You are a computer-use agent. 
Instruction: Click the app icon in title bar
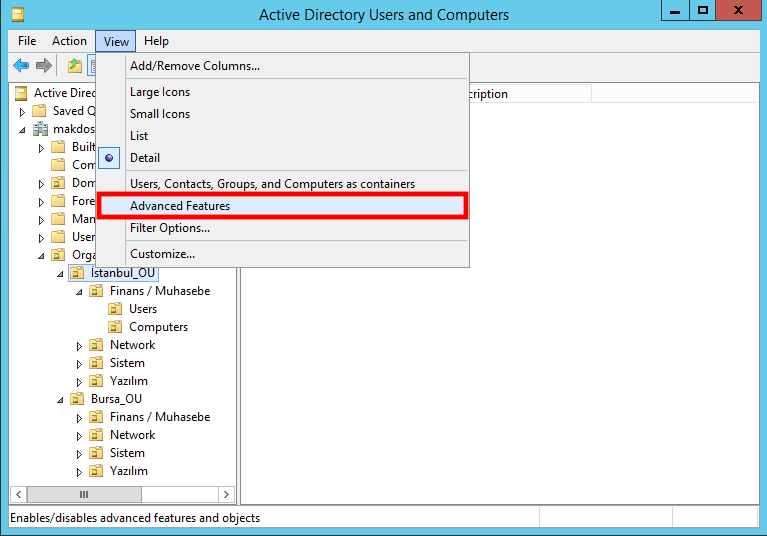coord(18,15)
